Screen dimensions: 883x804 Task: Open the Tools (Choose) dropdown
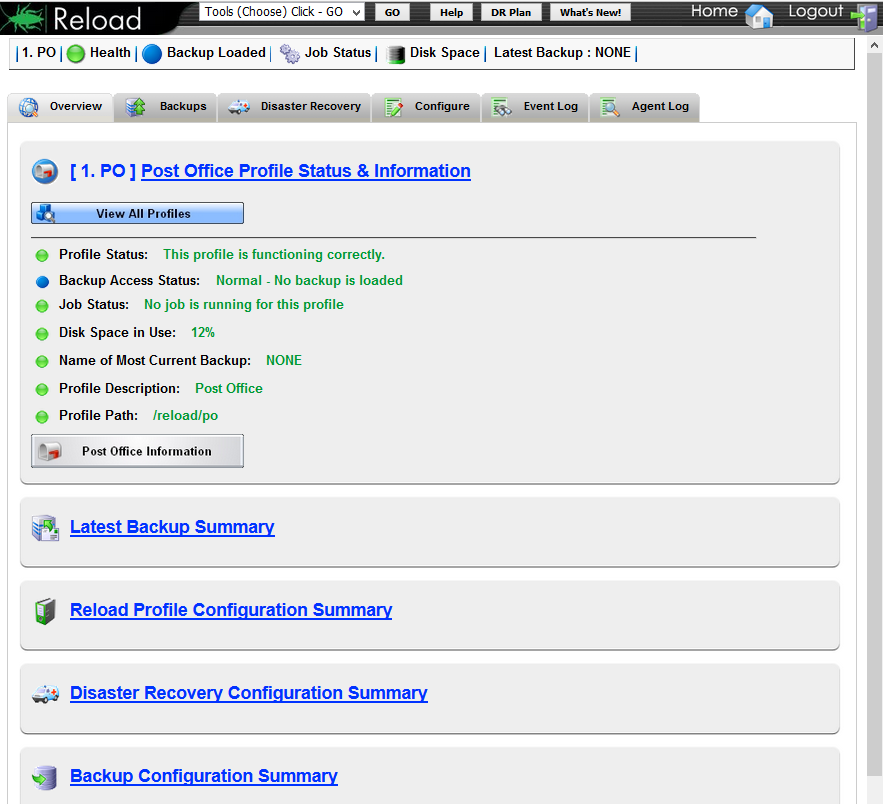282,12
